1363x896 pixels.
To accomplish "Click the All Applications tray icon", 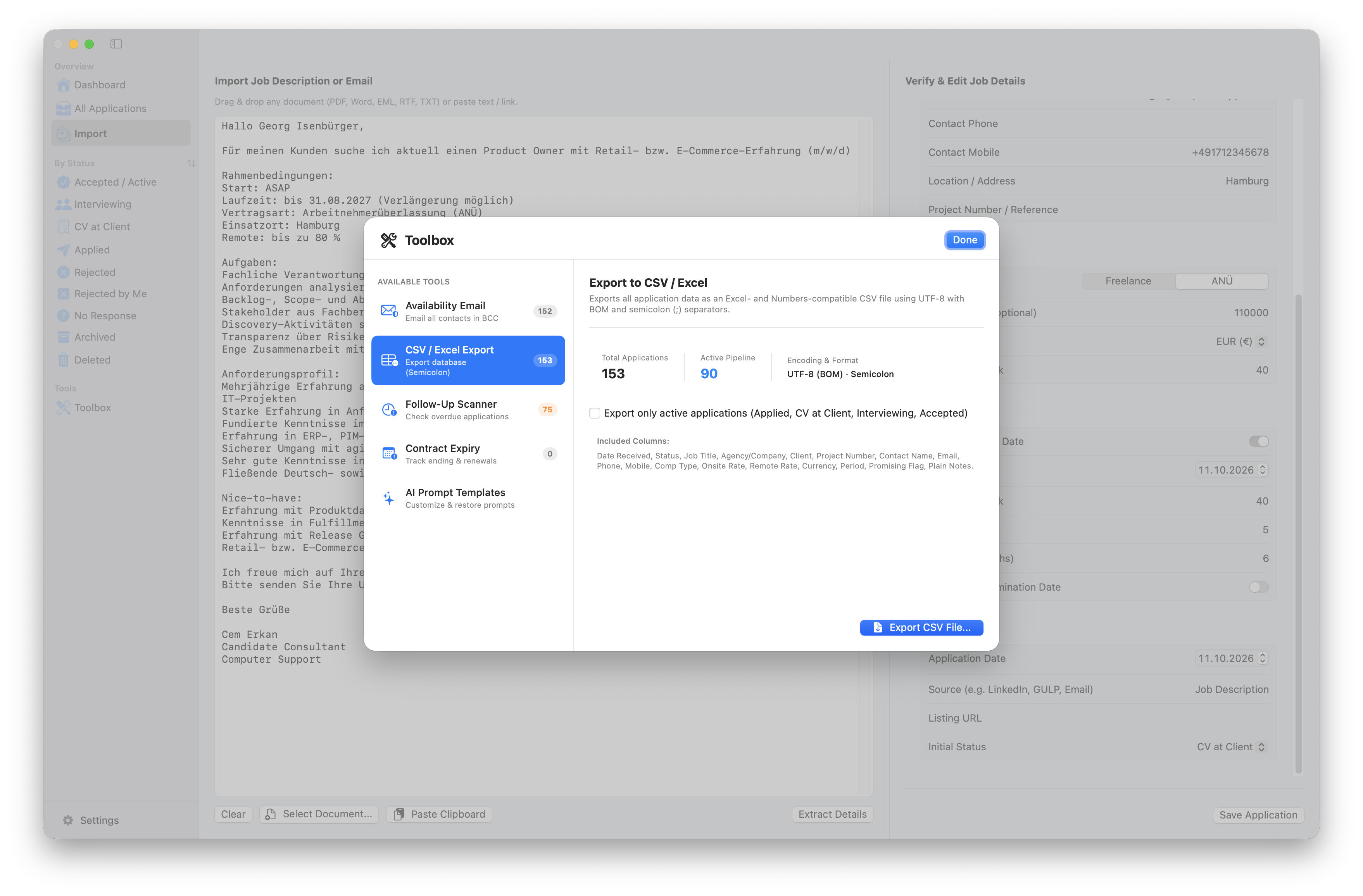I will (64, 108).
